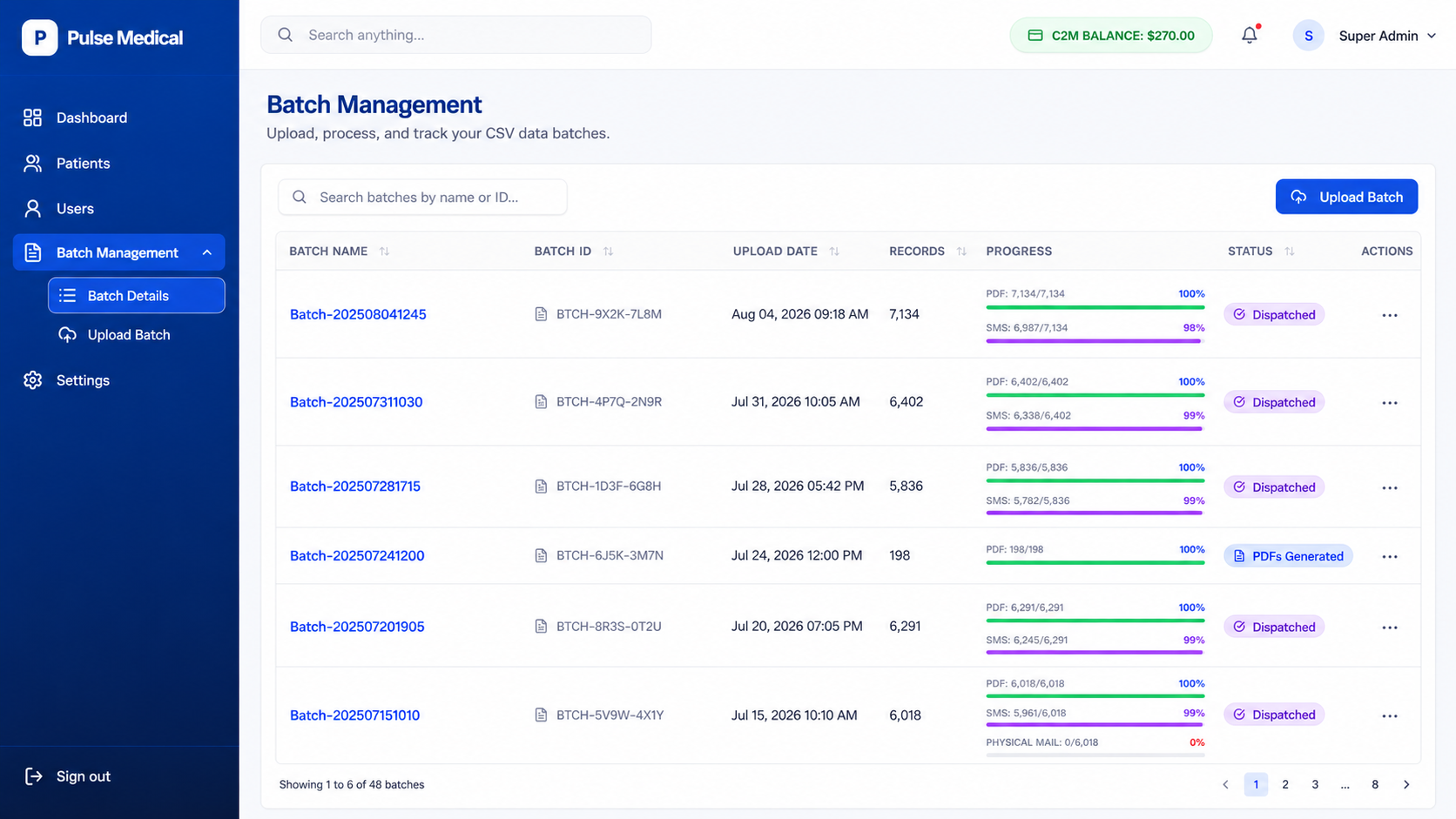This screenshot has height=819, width=1456.
Task: Click file icon beside BTCH-8R3S-0T2U
Action: [x=541, y=627]
